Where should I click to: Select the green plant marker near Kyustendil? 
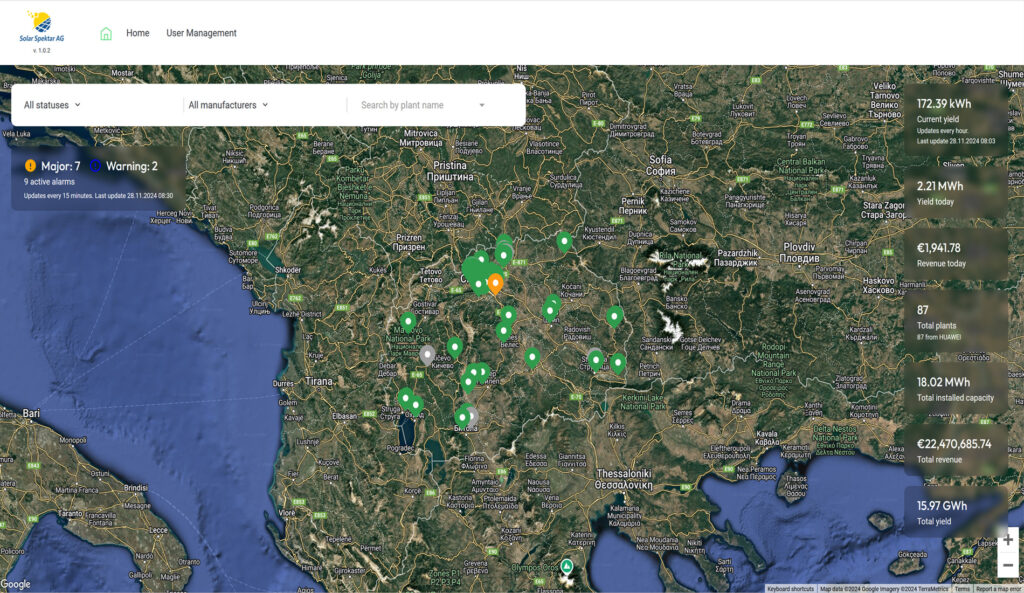564,240
